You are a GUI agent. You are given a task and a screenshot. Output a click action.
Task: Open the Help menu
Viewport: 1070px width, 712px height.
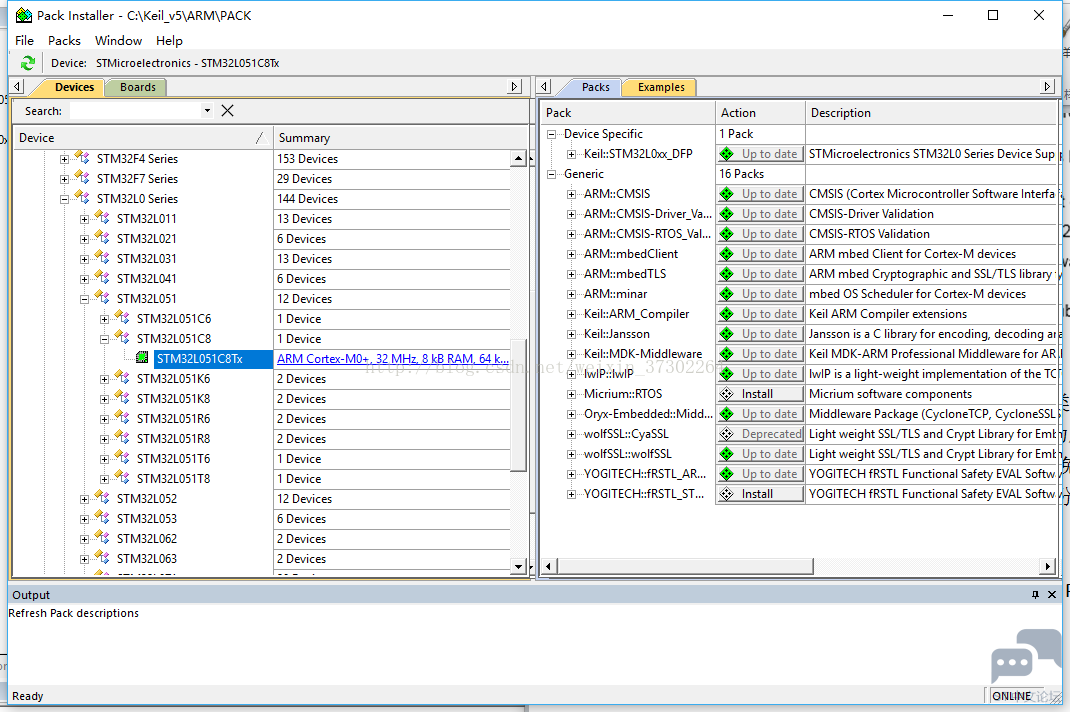pyautogui.click(x=169, y=40)
